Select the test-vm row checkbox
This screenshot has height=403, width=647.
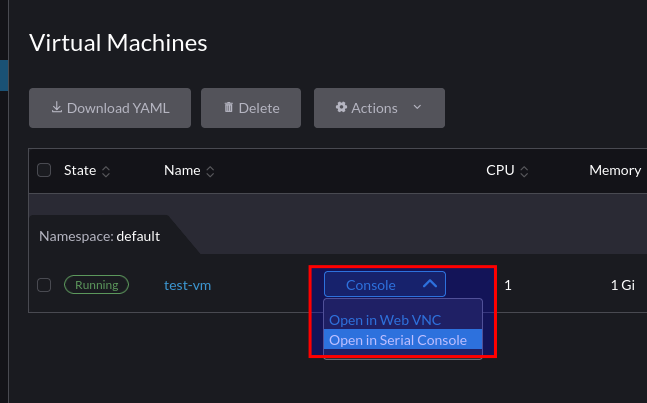click(44, 285)
